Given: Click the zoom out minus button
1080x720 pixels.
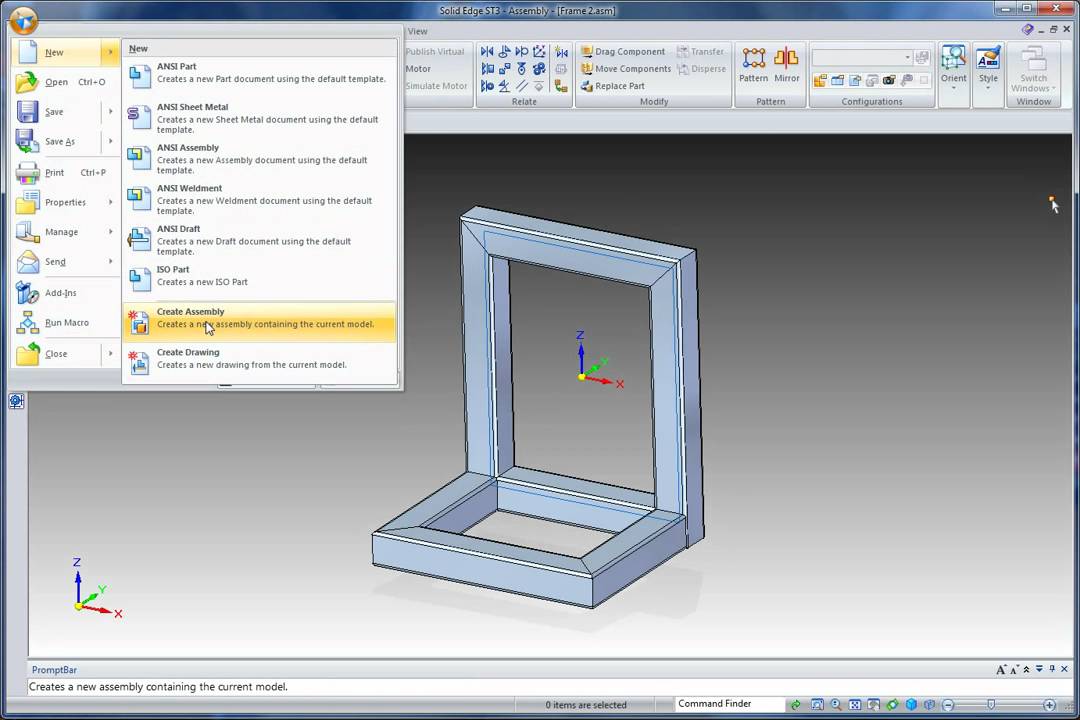Looking at the screenshot, I should (x=948, y=705).
